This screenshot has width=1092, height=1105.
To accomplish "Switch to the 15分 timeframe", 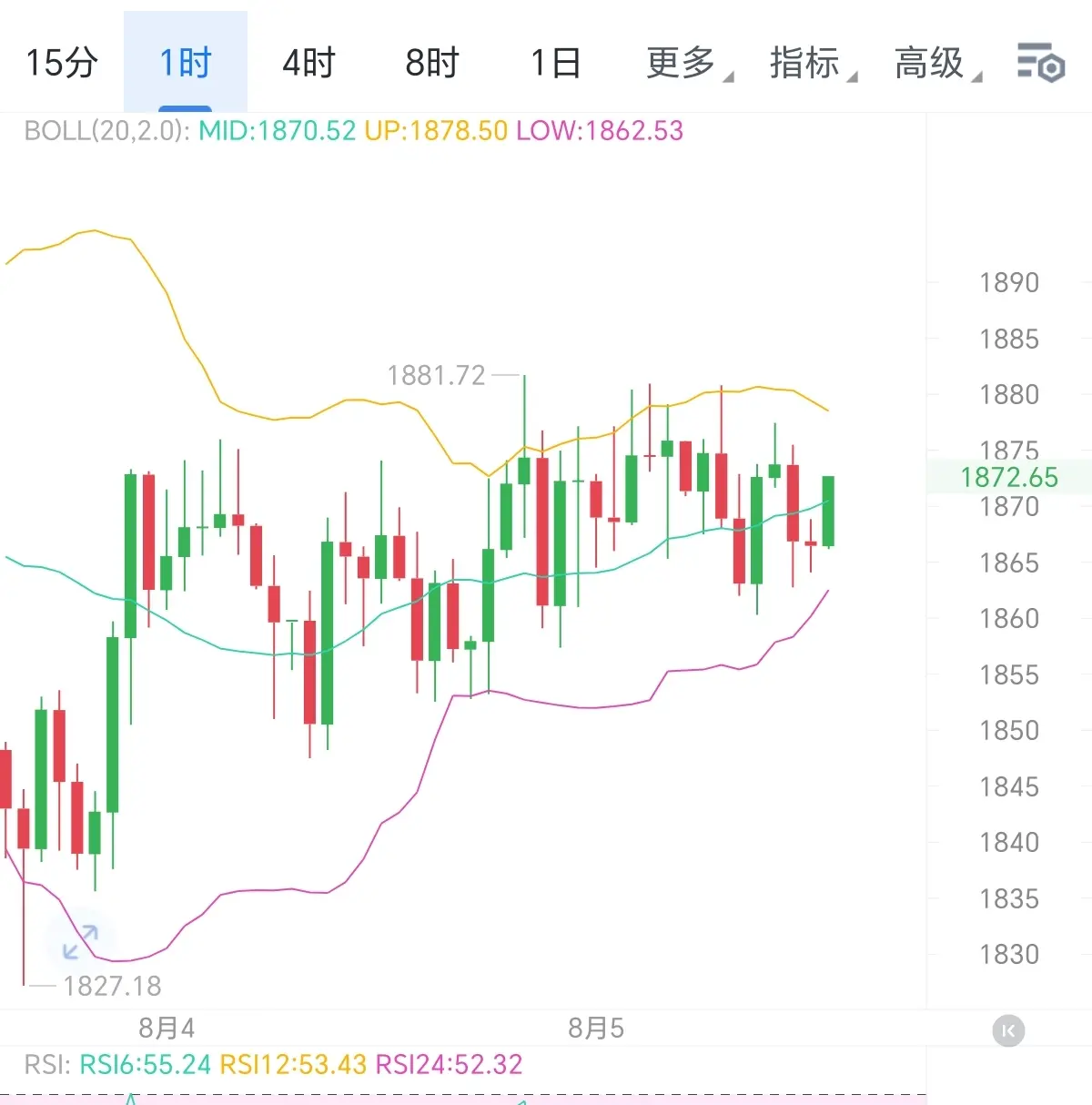I will [x=61, y=62].
